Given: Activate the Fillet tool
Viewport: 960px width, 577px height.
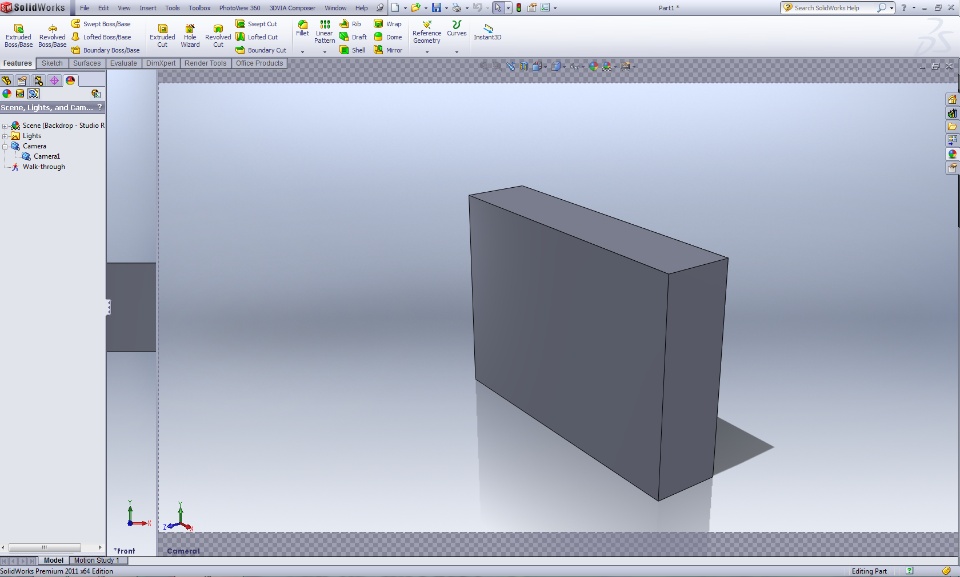Looking at the screenshot, I should pos(302,28).
